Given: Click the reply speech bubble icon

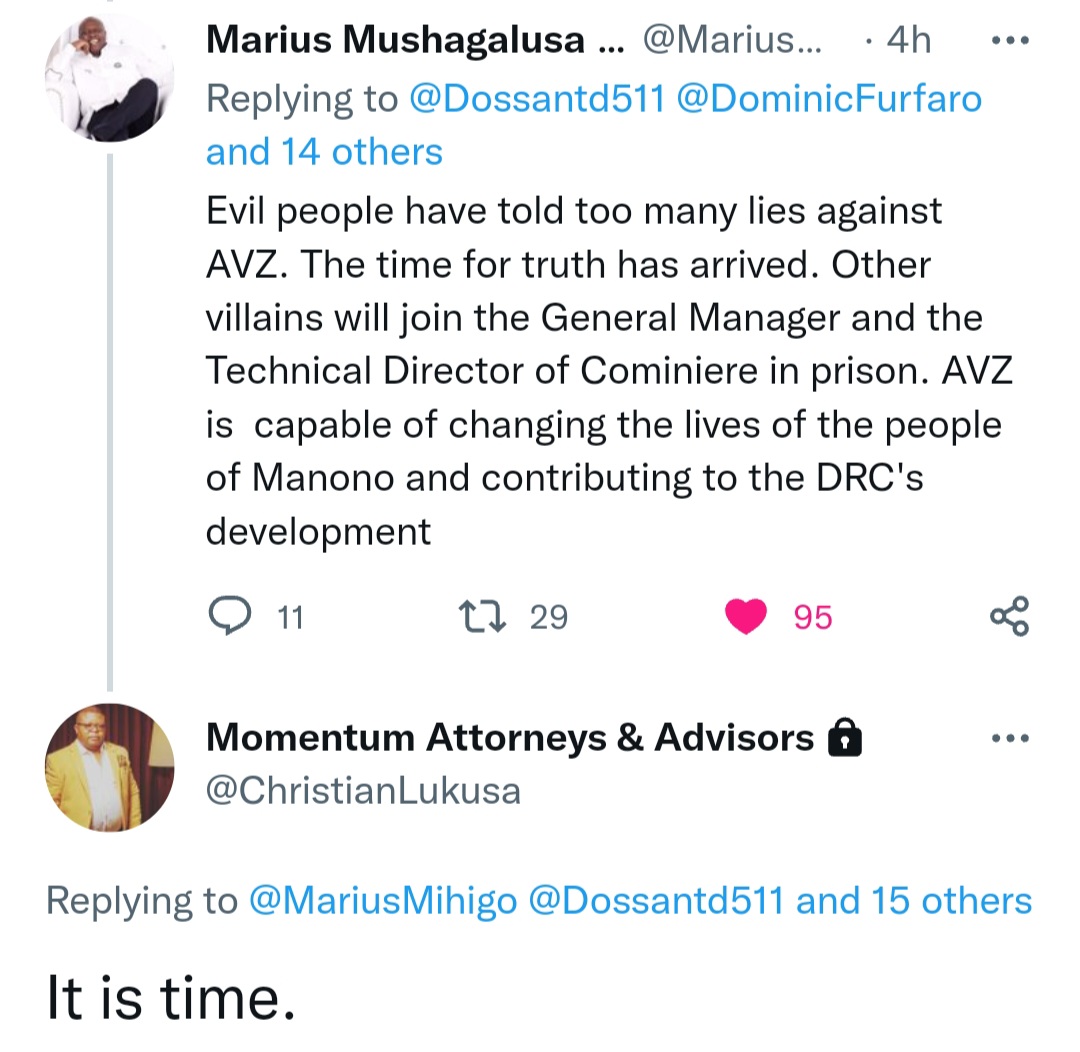Looking at the screenshot, I should click(232, 616).
